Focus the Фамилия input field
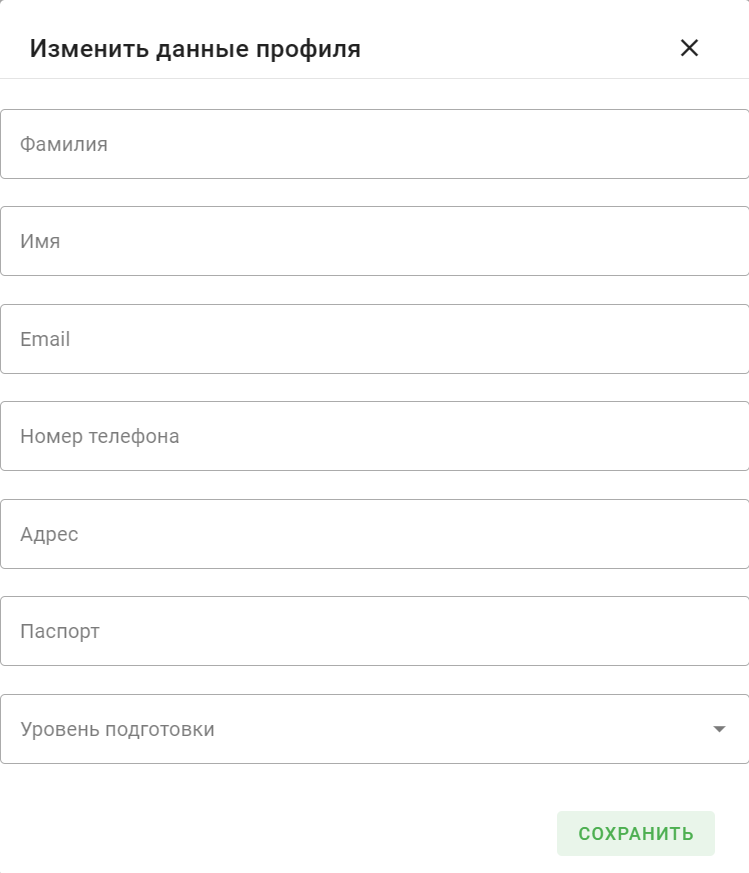 pos(375,144)
